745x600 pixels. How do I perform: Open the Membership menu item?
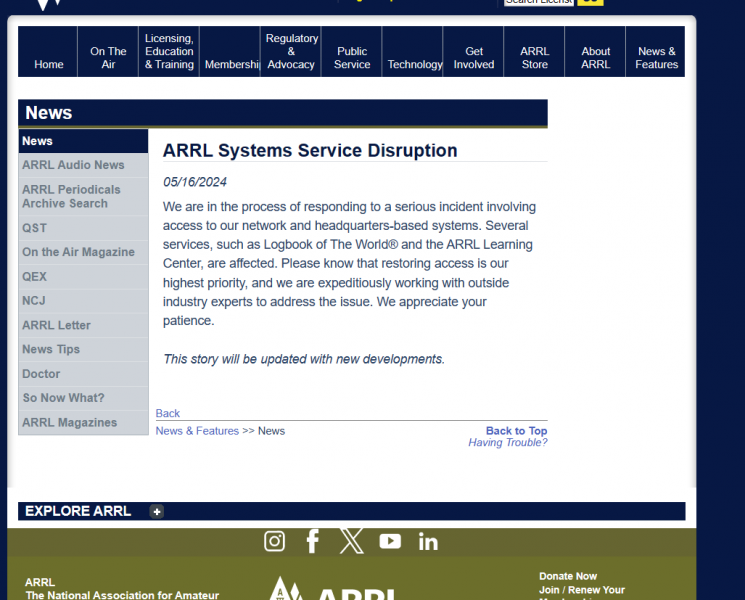point(230,51)
